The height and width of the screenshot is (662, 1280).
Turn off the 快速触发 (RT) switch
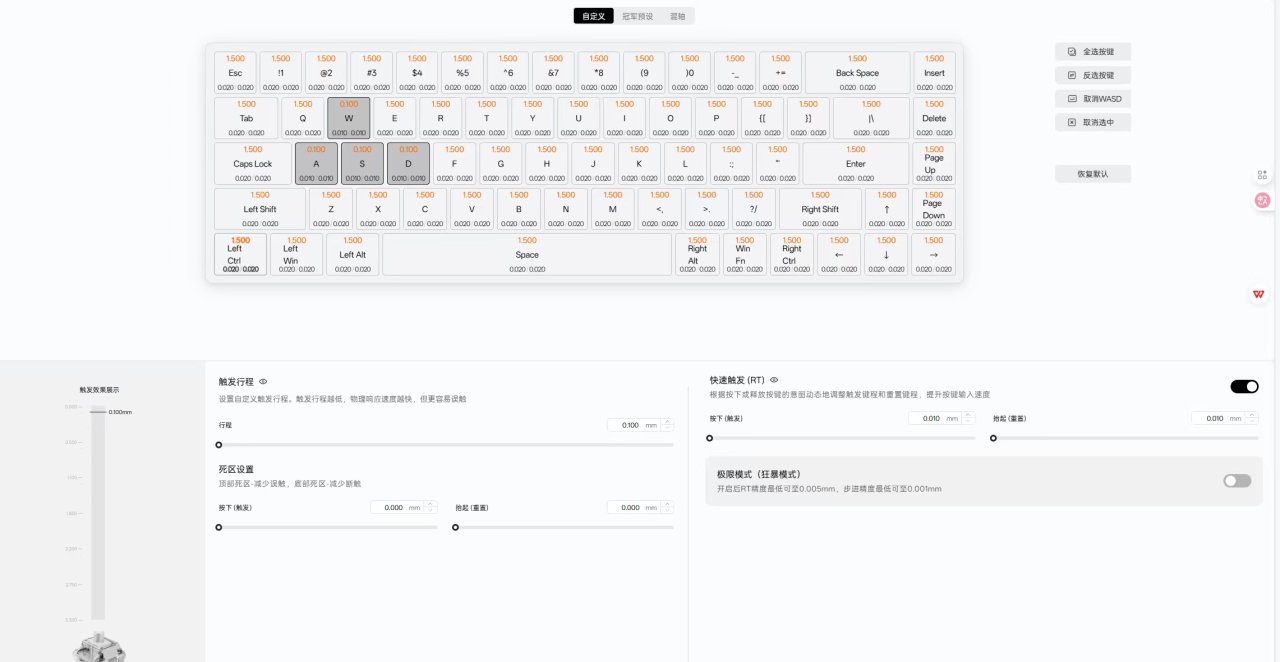coord(1244,386)
